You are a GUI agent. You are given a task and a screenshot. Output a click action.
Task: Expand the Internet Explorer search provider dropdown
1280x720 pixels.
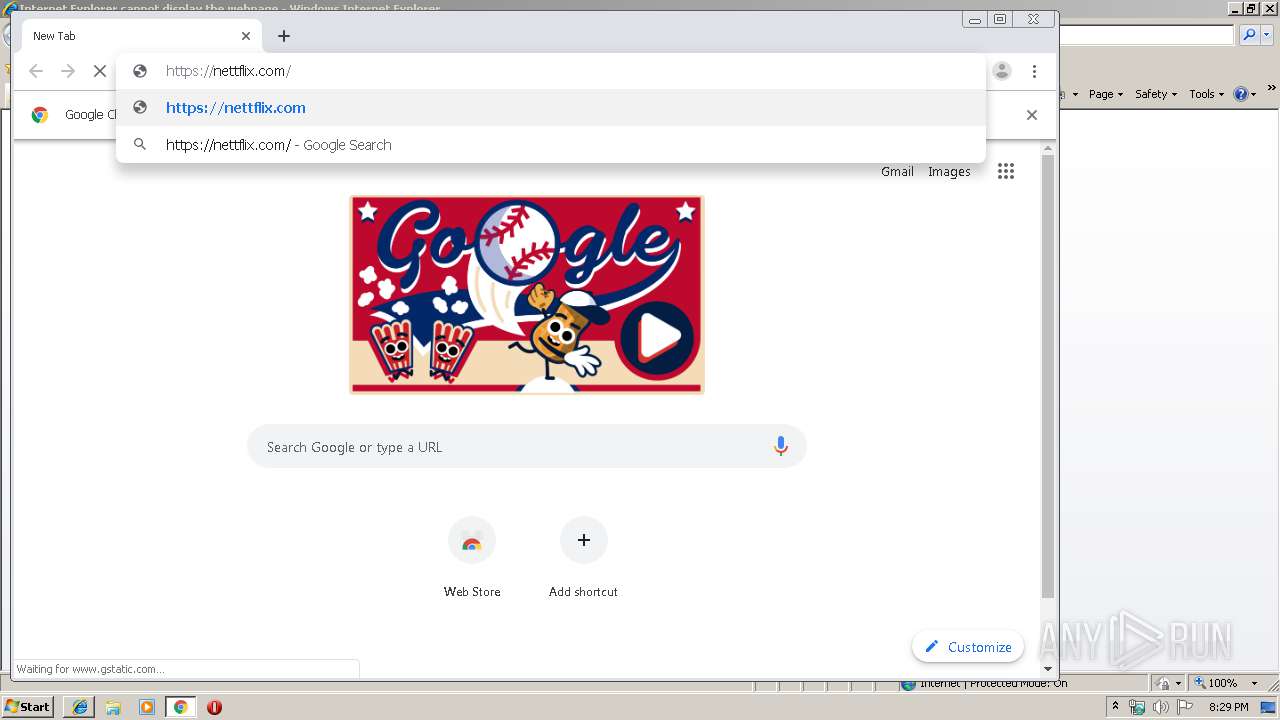(1266, 35)
